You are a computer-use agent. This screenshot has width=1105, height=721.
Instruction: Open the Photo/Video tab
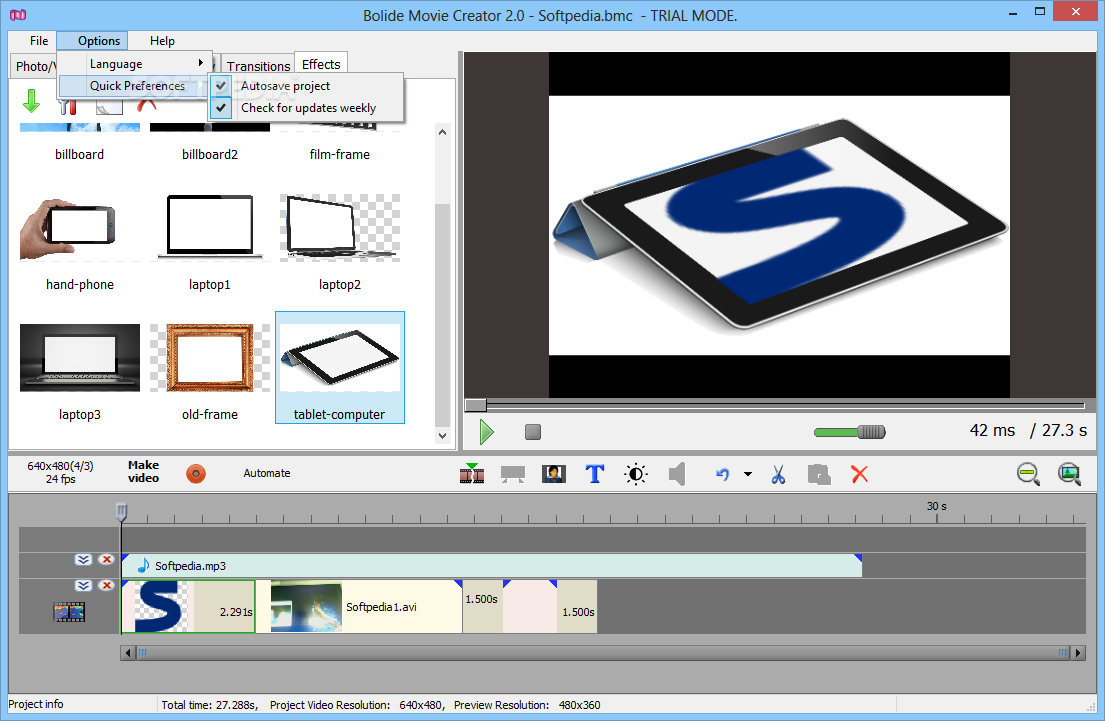[34, 66]
